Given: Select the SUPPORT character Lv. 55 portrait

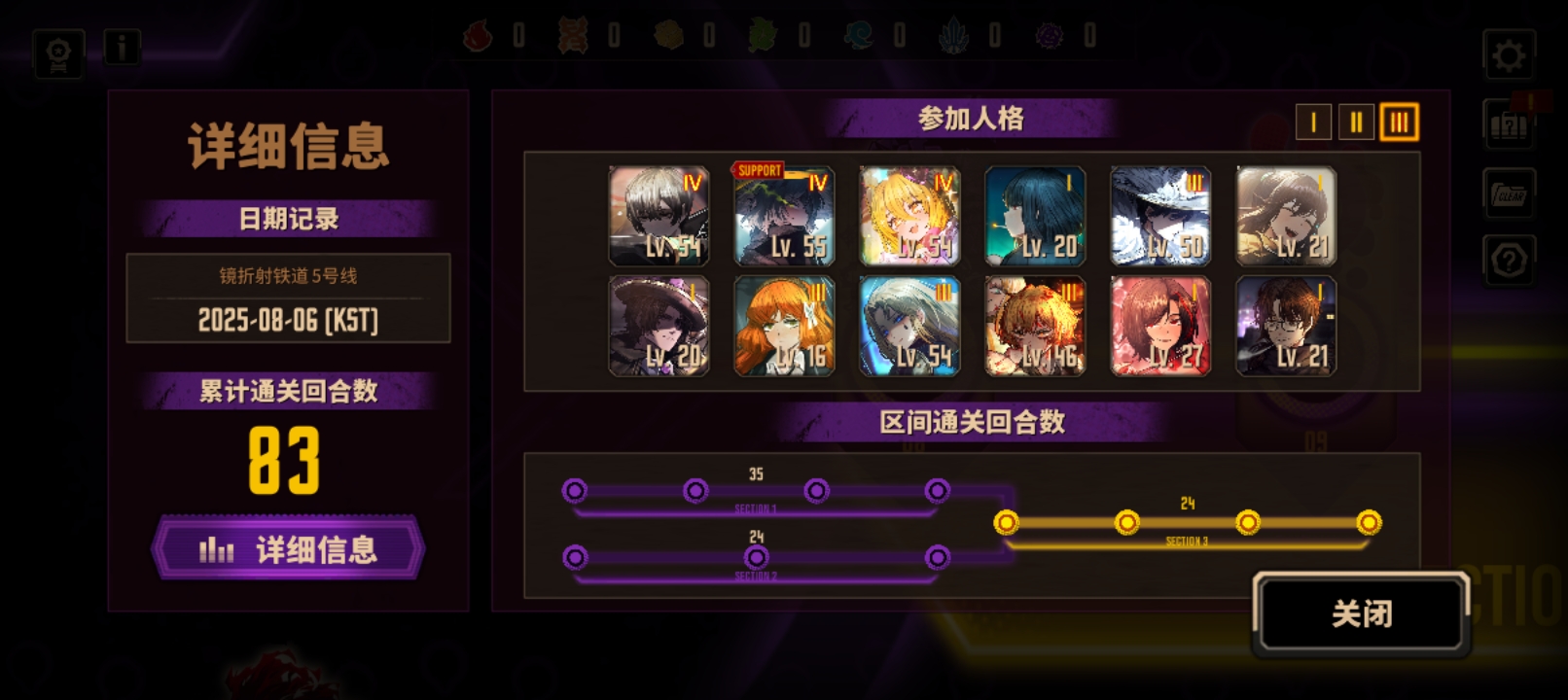Looking at the screenshot, I should pyautogui.click(x=784, y=215).
